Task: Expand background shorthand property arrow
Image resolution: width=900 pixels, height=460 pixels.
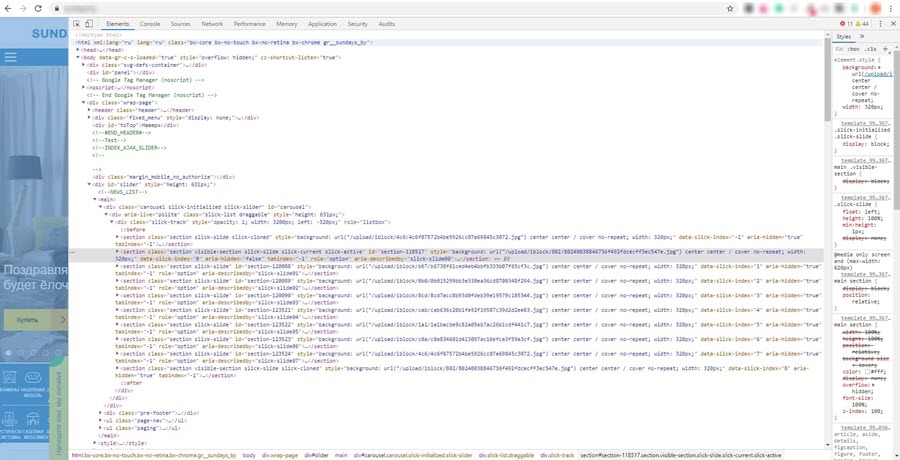Action: [x=879, y=67]
